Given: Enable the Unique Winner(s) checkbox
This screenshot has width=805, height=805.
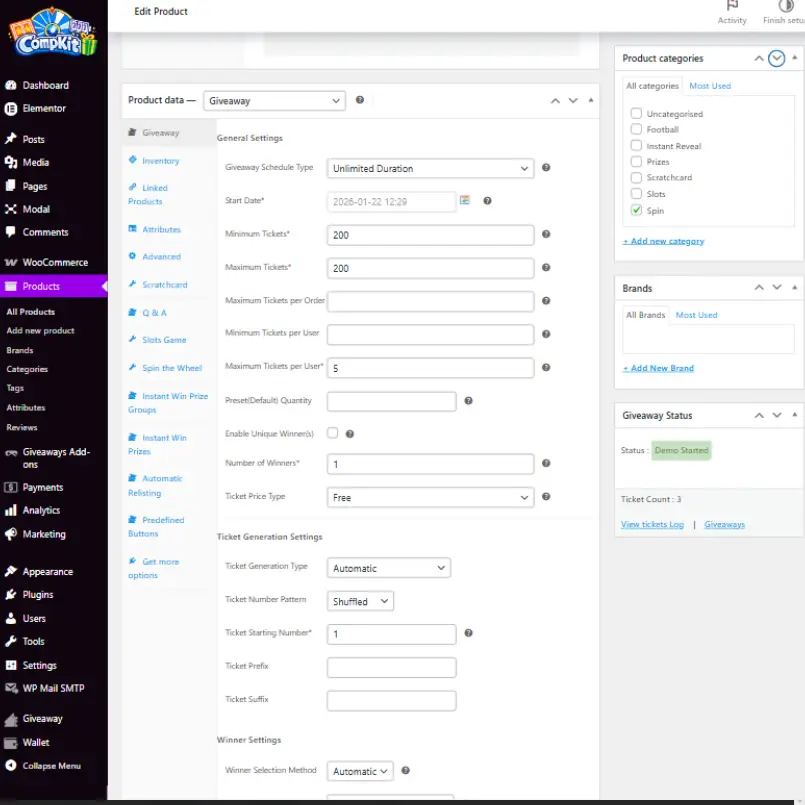Looking at the screenshot, I should coord(333,433).
